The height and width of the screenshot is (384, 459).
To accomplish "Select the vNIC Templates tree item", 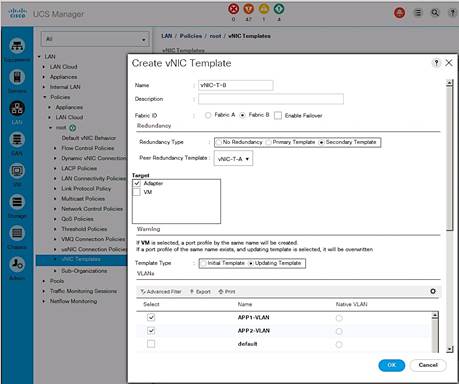I will pyautogui.click(x=81, y=259).
